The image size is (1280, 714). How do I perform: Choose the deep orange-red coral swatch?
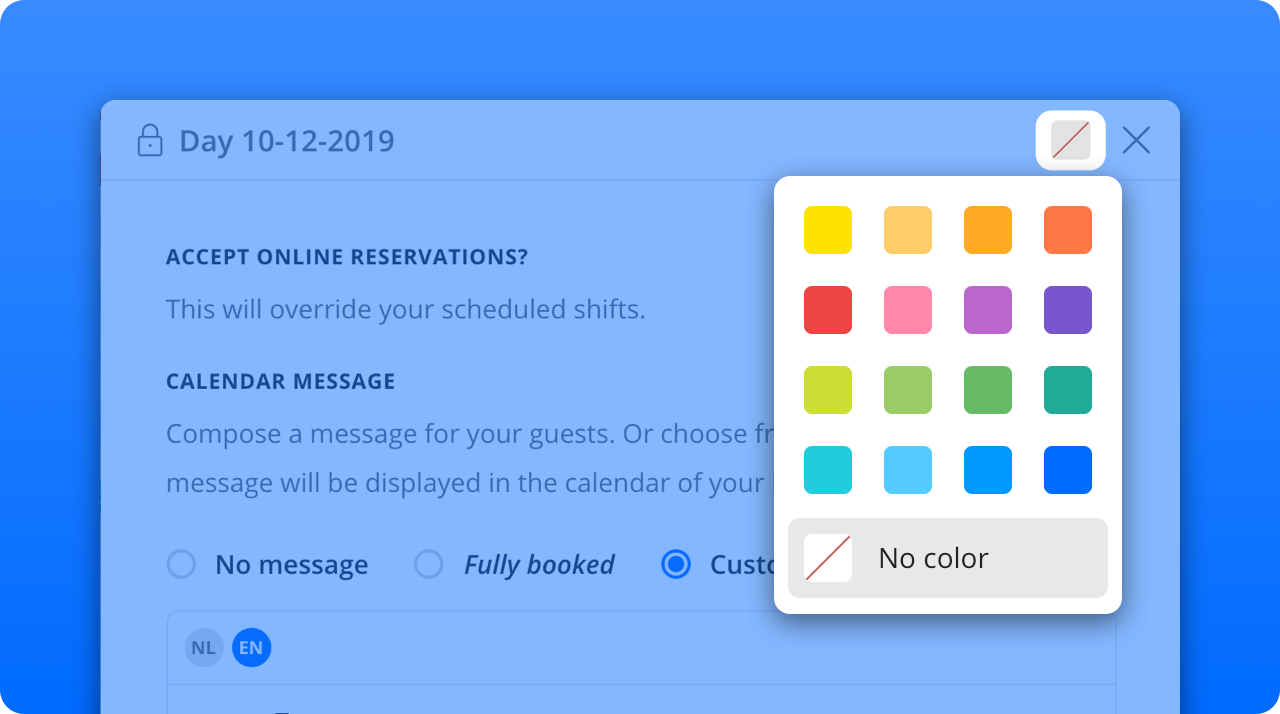pos(1068,230)
